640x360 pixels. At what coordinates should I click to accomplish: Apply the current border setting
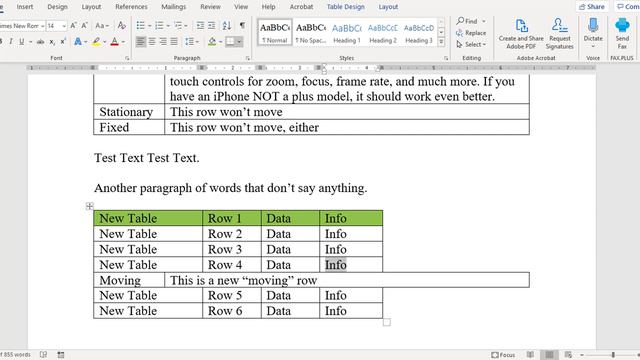[231, 42]
